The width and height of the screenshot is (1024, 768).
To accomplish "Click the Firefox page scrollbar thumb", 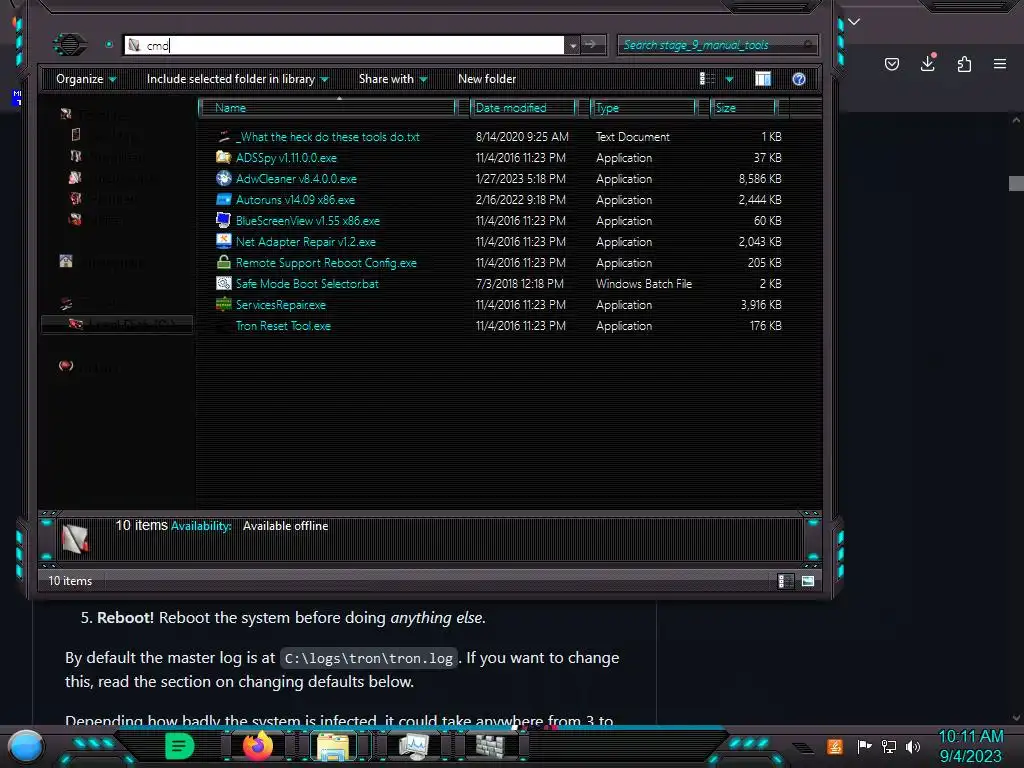I will click(1016, 184).
